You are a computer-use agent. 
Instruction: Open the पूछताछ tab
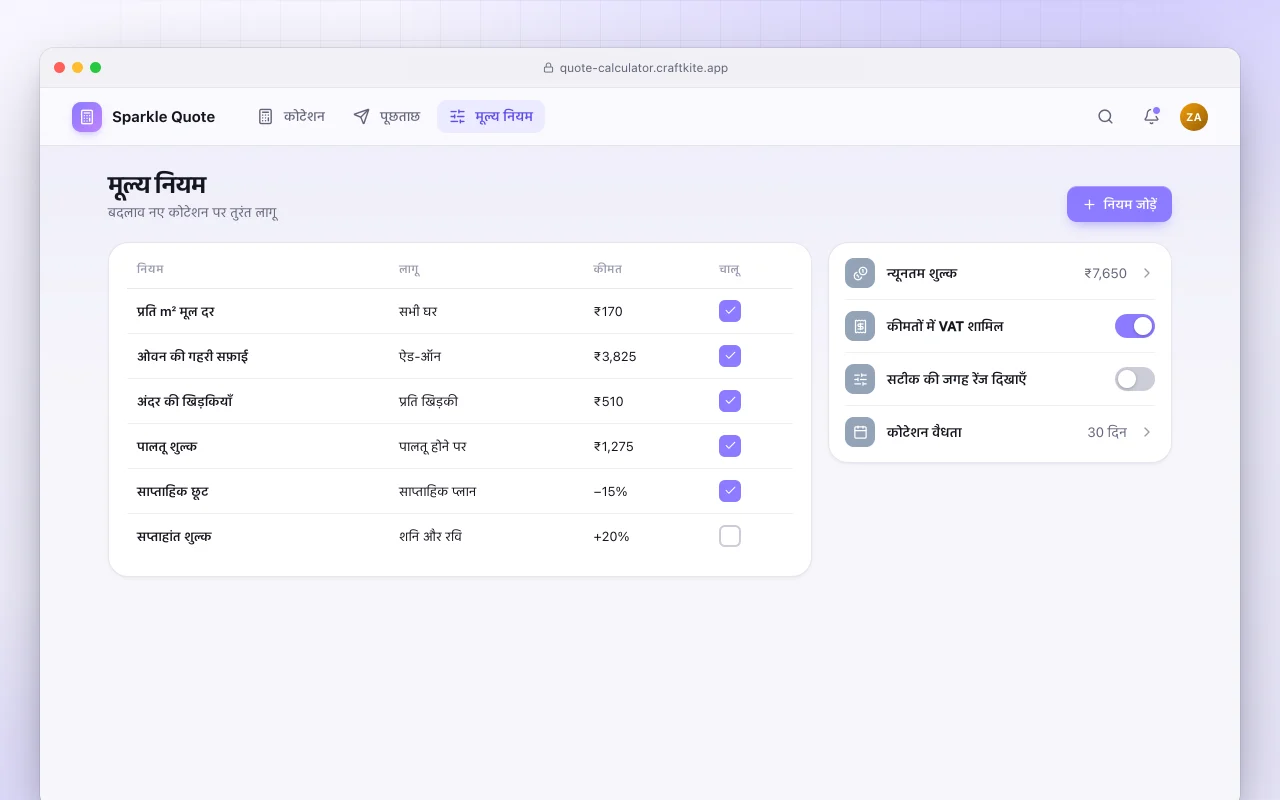click(387, 117)
